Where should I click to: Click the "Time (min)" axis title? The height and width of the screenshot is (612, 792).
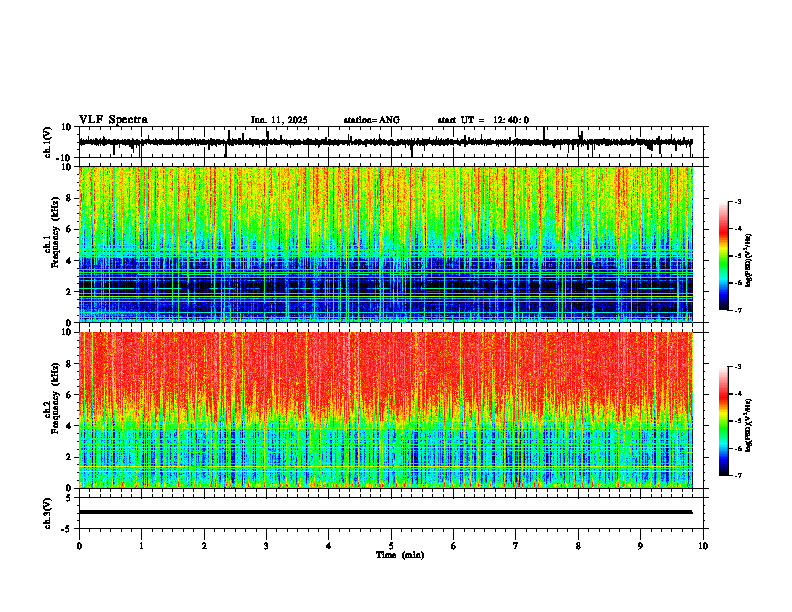[x=400, y=555]
